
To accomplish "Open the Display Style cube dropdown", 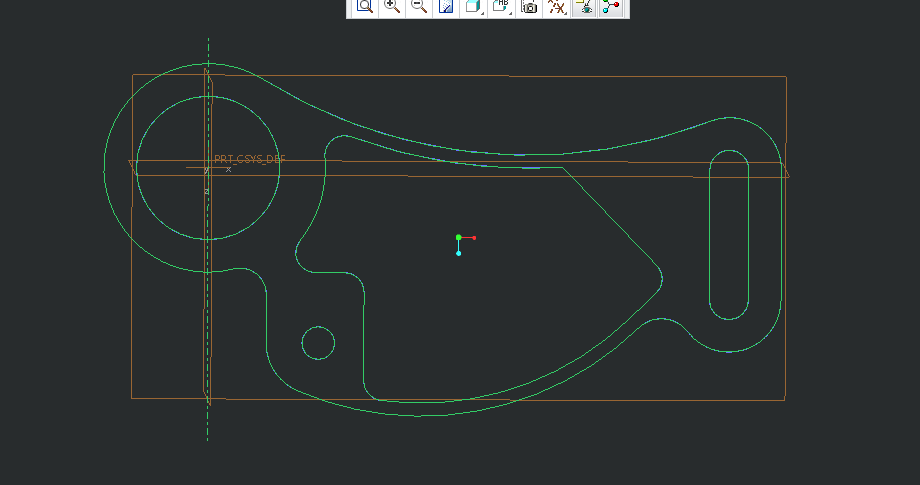I will click(474, 7).
